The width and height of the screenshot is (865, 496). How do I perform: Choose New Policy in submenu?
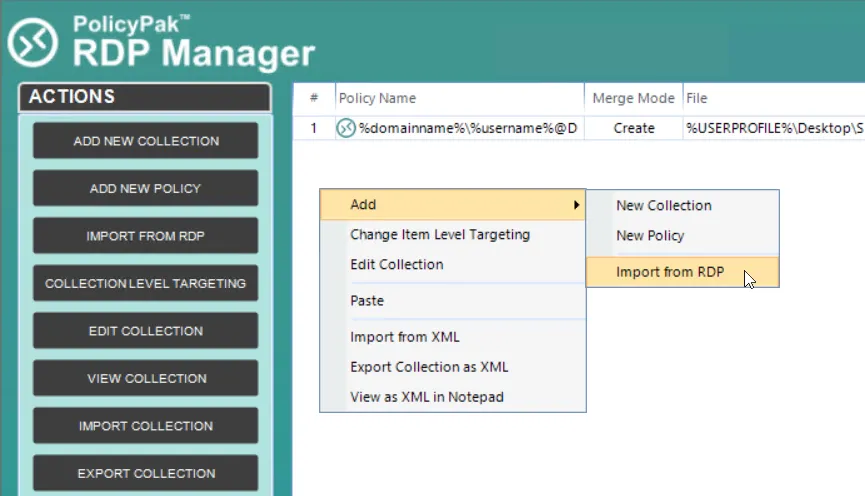click(682, 236)
